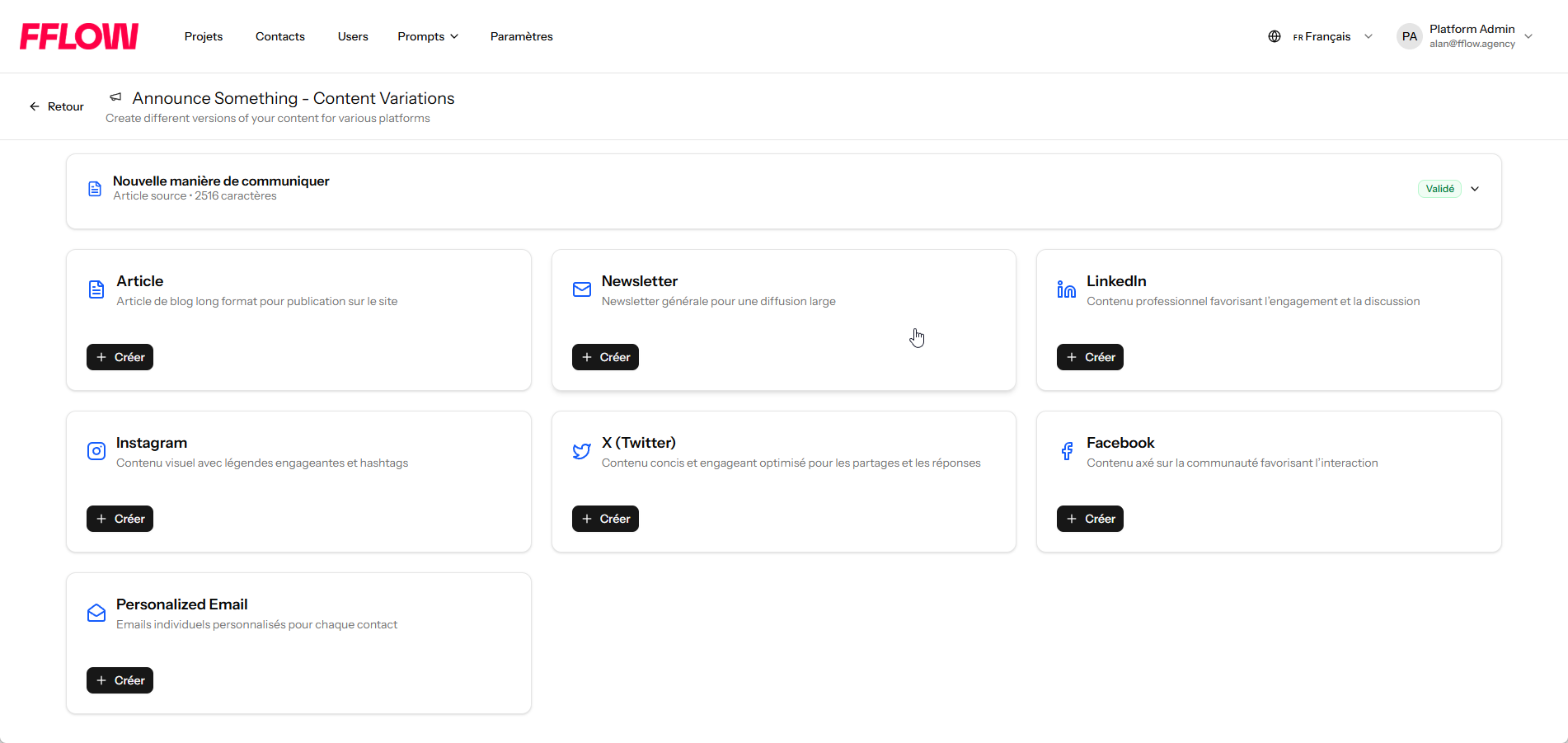Image resolution: width=1568 pixels, height=743 pixels.
Task: Create a Newsletter variation
Action: [605, 357]
